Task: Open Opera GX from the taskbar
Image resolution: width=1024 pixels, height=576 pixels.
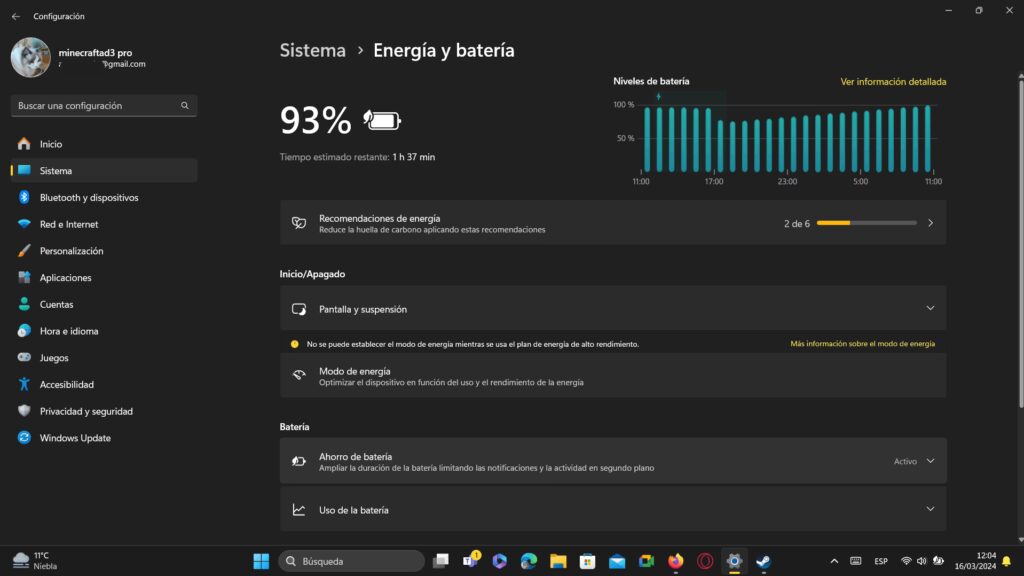Action: 705,561
